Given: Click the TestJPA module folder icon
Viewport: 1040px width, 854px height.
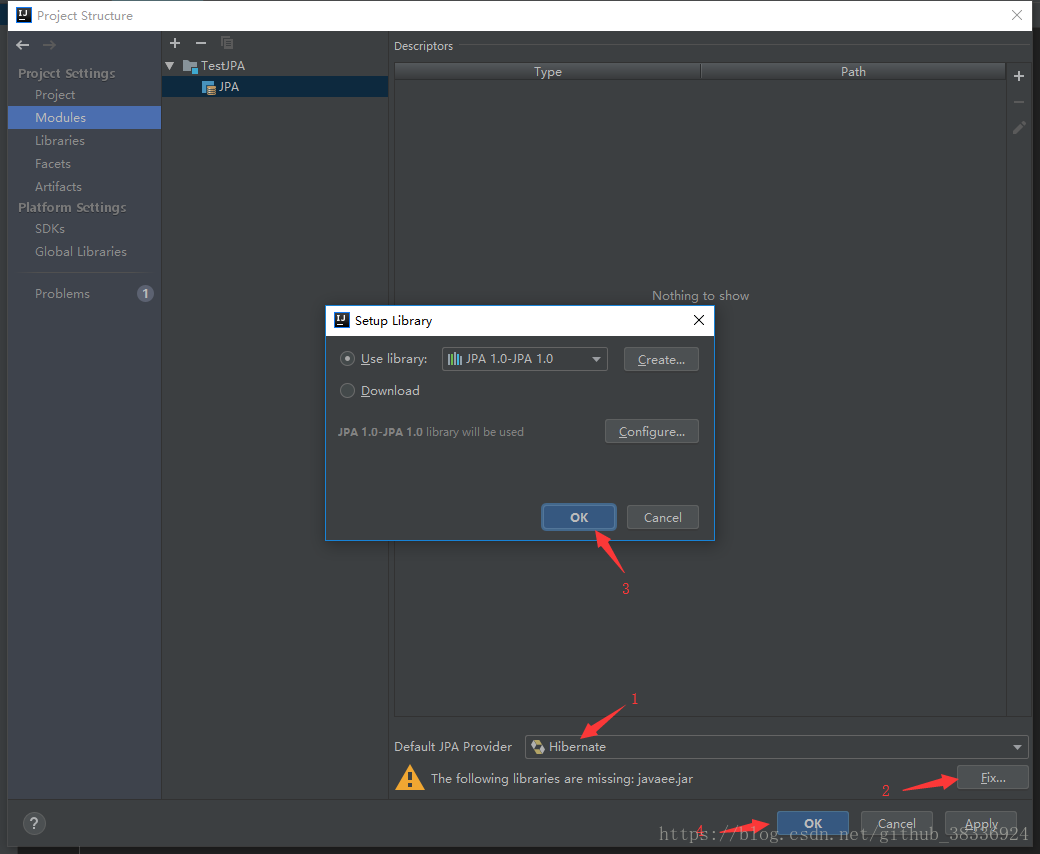Looking at the screenshot, I should (190, 66).
